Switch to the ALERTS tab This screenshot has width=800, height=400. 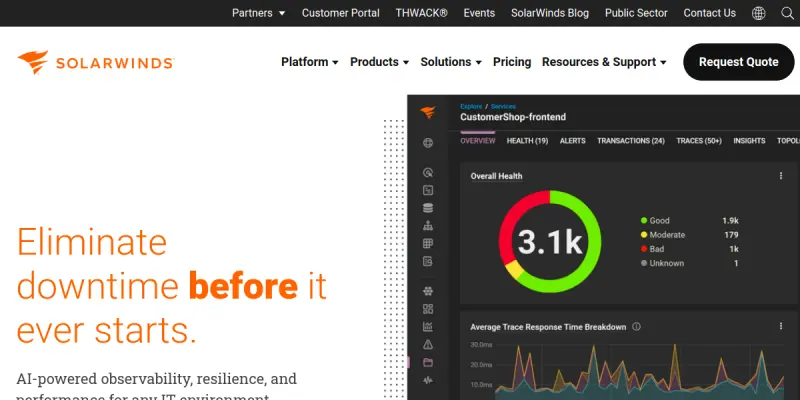pos(572,141)
